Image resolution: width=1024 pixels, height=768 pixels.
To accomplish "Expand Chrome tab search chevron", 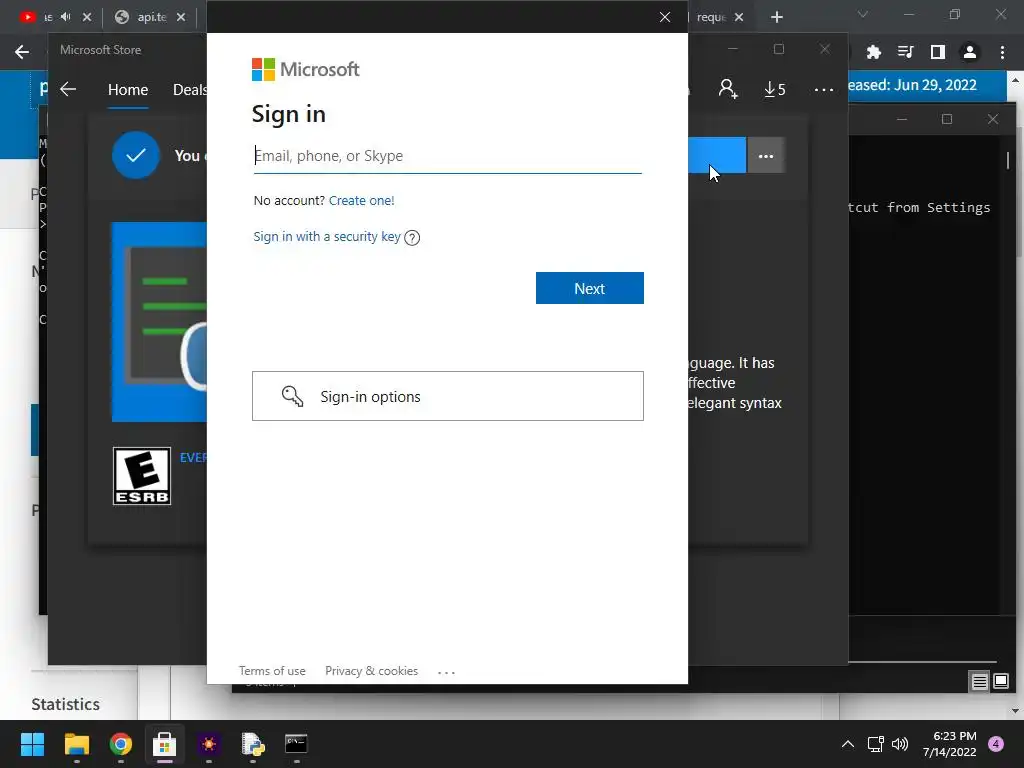I will click(863, 14).
